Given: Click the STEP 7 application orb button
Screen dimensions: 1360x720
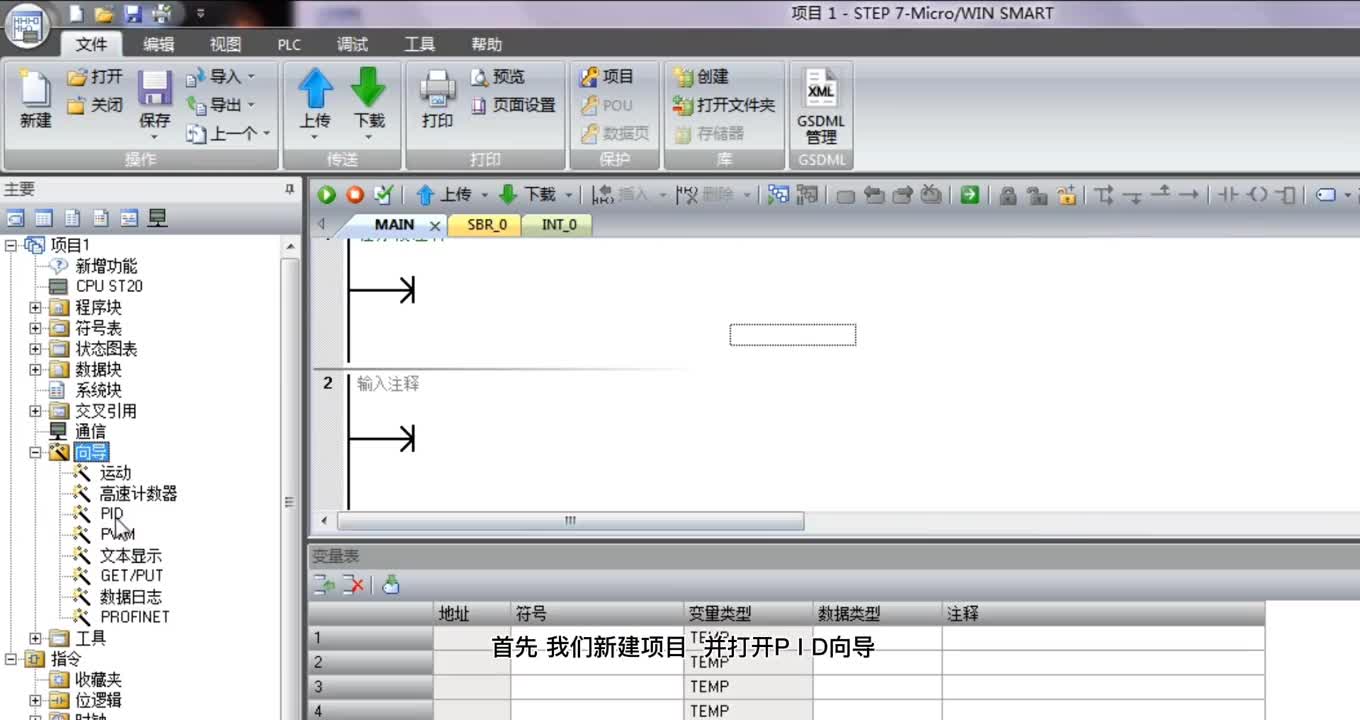Looking at the screenshot, I should pos(28,24).
